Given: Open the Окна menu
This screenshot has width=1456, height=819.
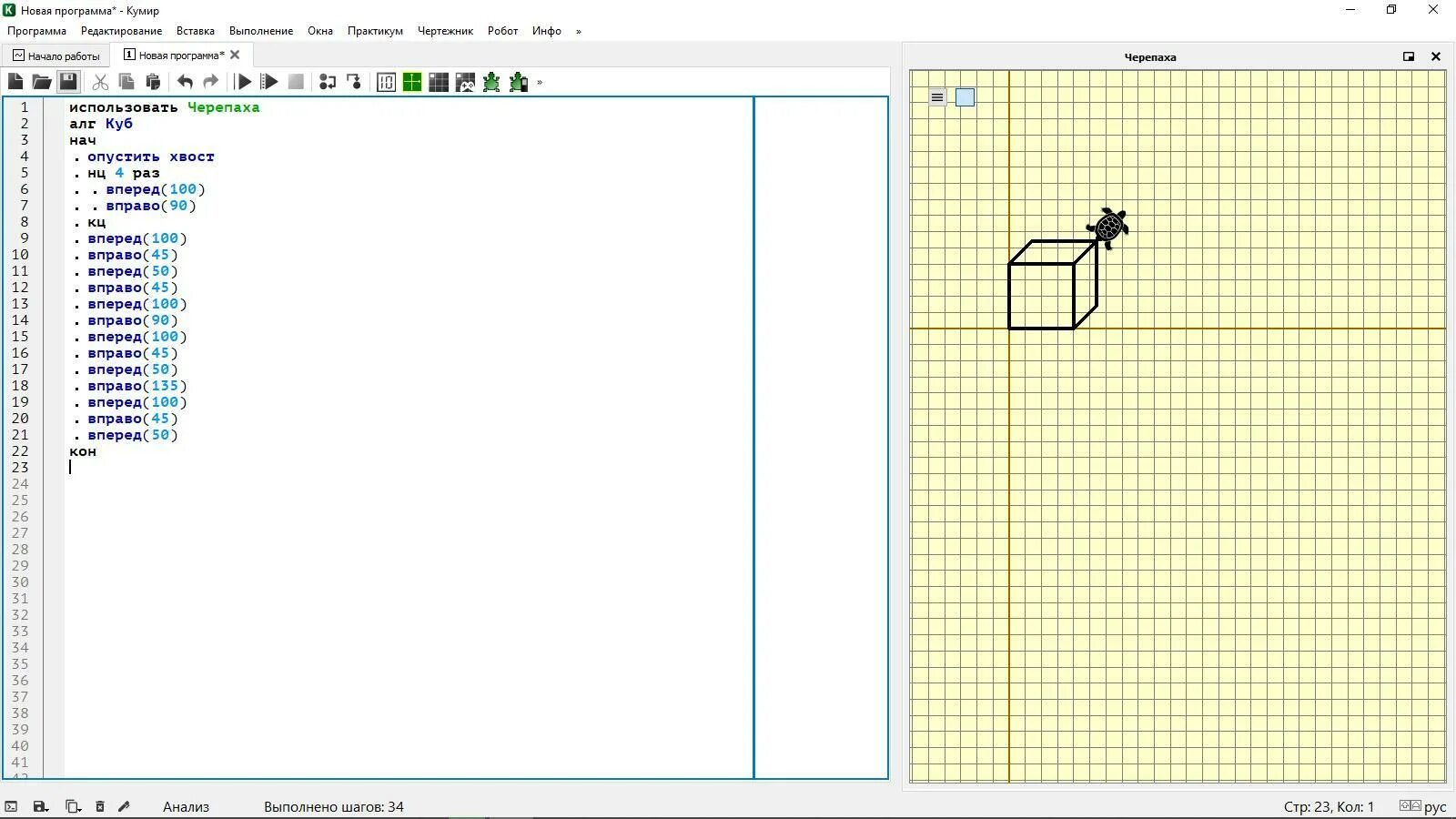Looking at the screenshot, I should [320, 31].
